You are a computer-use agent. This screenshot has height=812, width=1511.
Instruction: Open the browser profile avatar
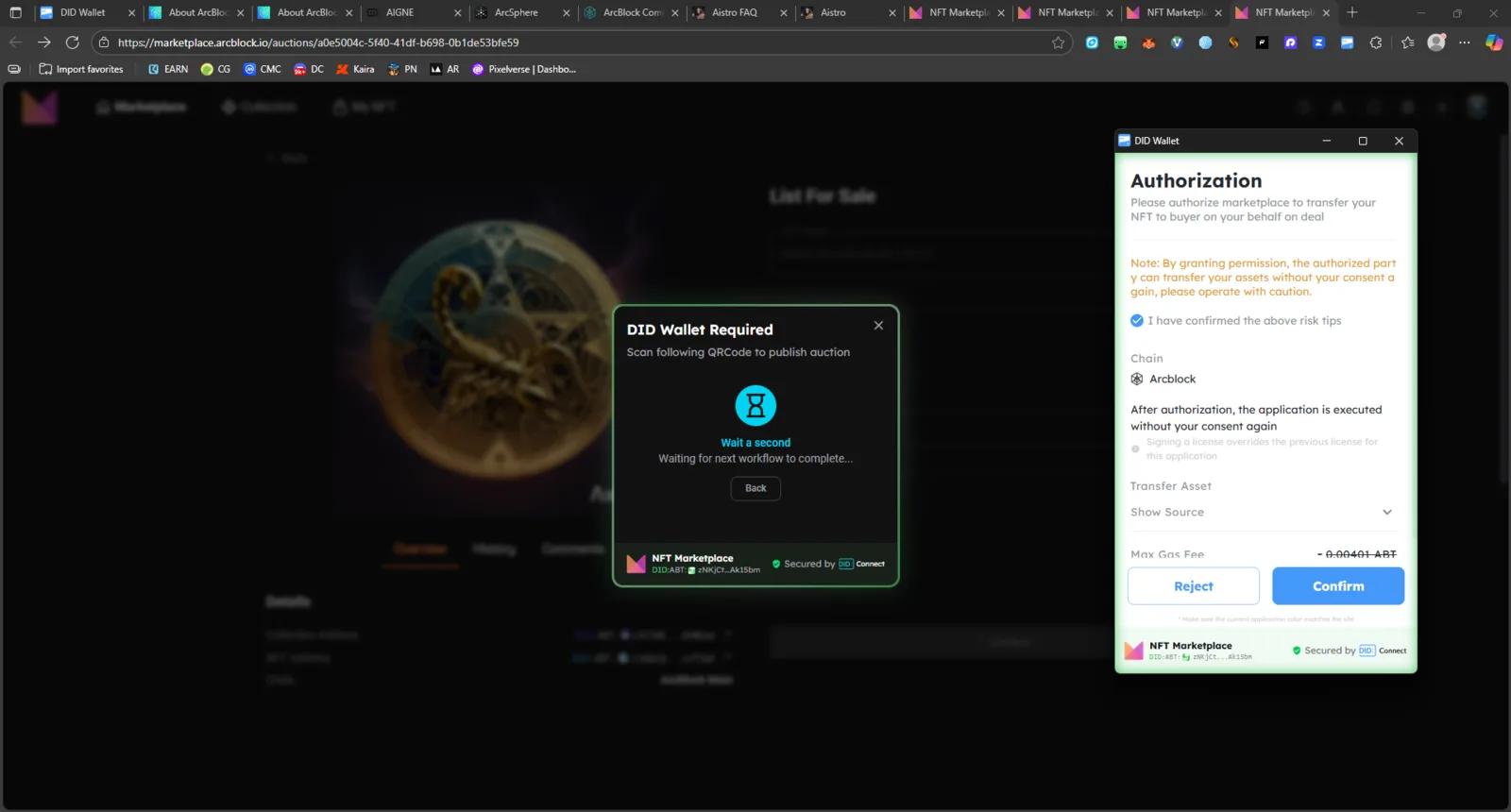(1436, 42)
